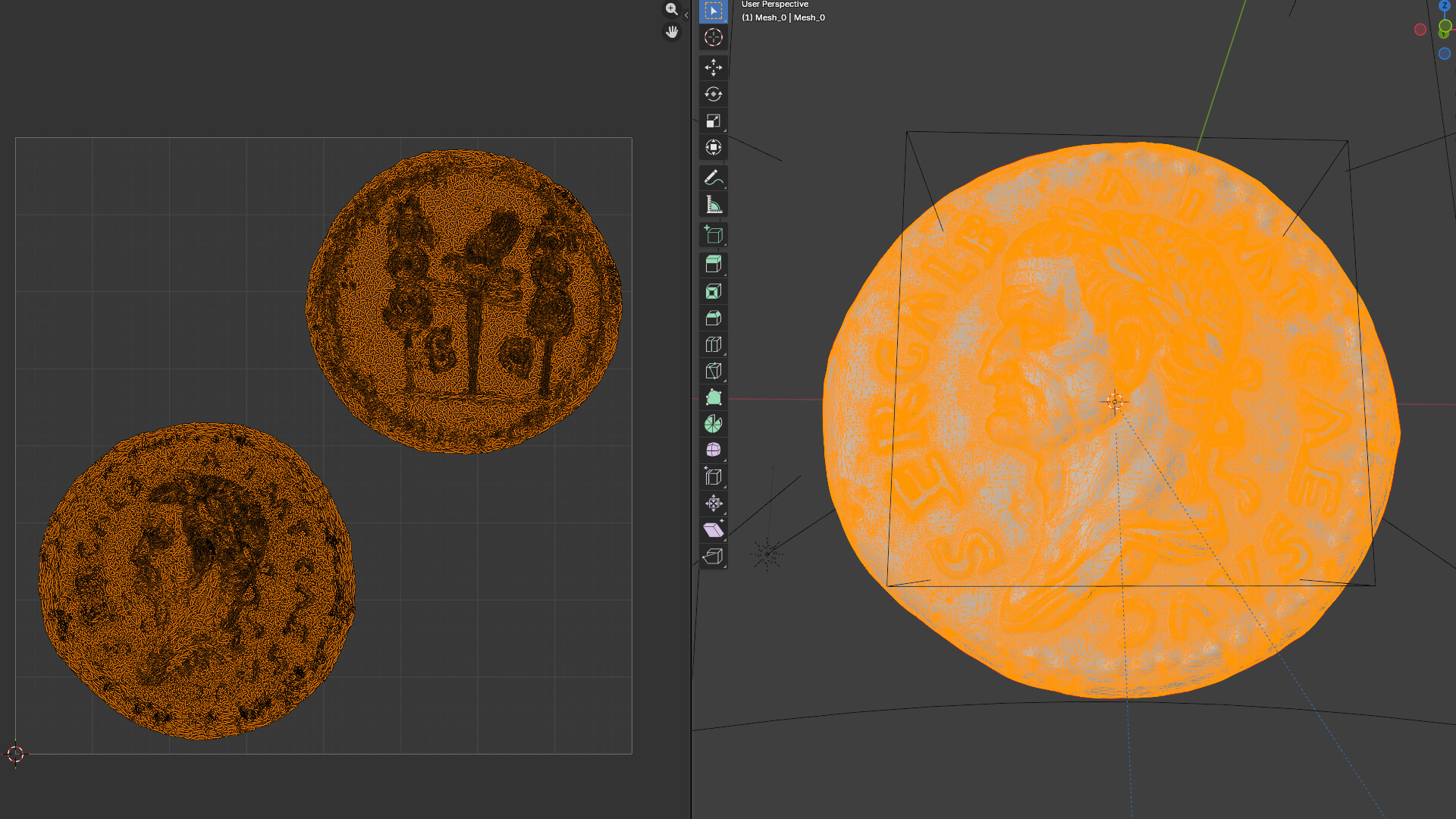Choose the Move tool
The width and height of the screenshot is (1456, 819).
tap(713, 67)
